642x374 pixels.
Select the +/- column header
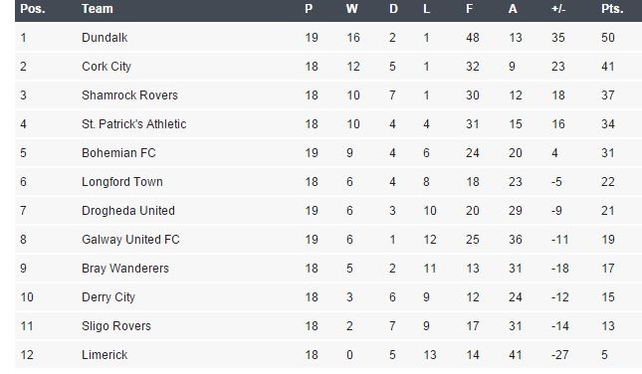click(558, 9)
